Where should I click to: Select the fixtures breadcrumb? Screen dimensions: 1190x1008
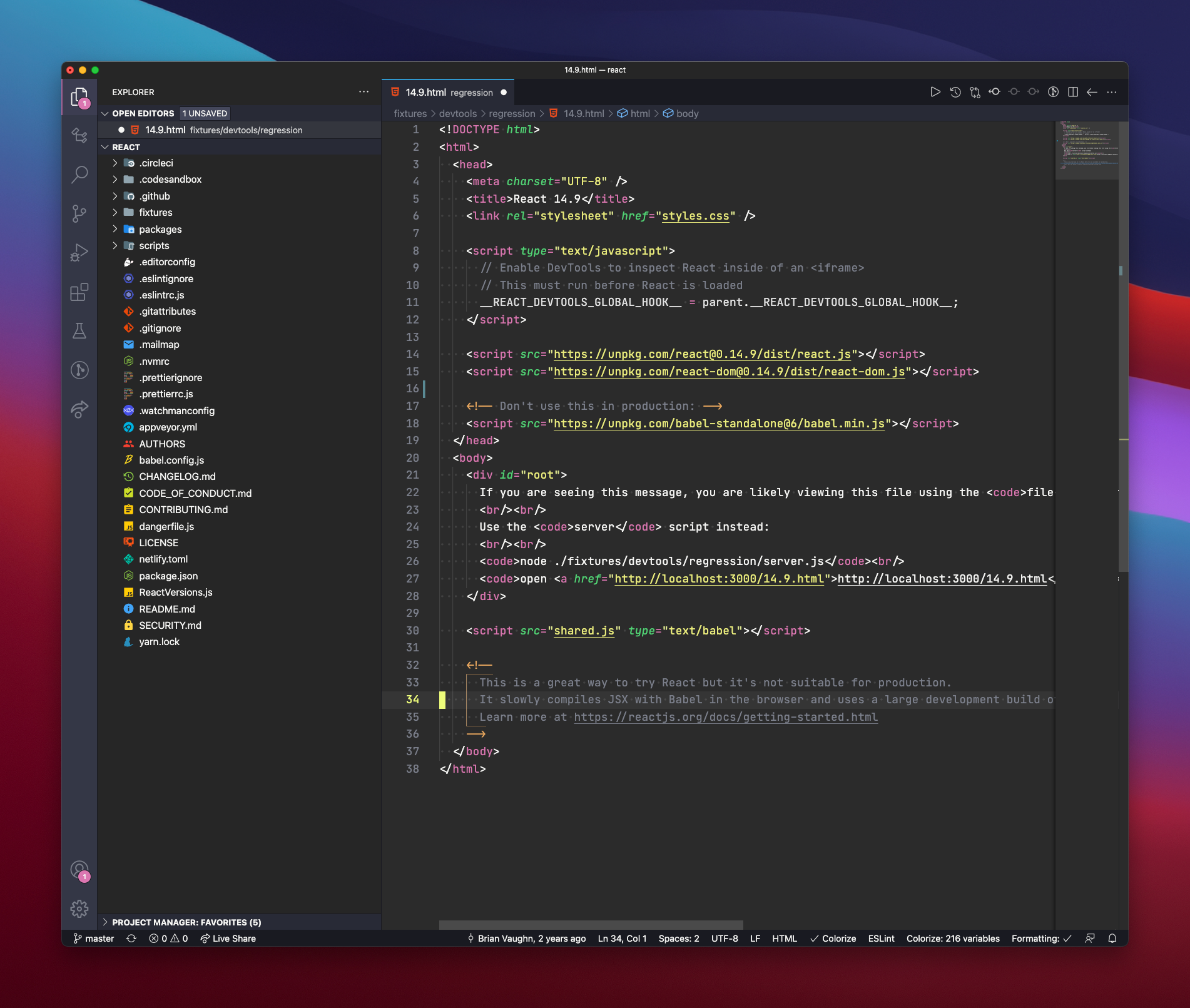[x=410, y=113]
